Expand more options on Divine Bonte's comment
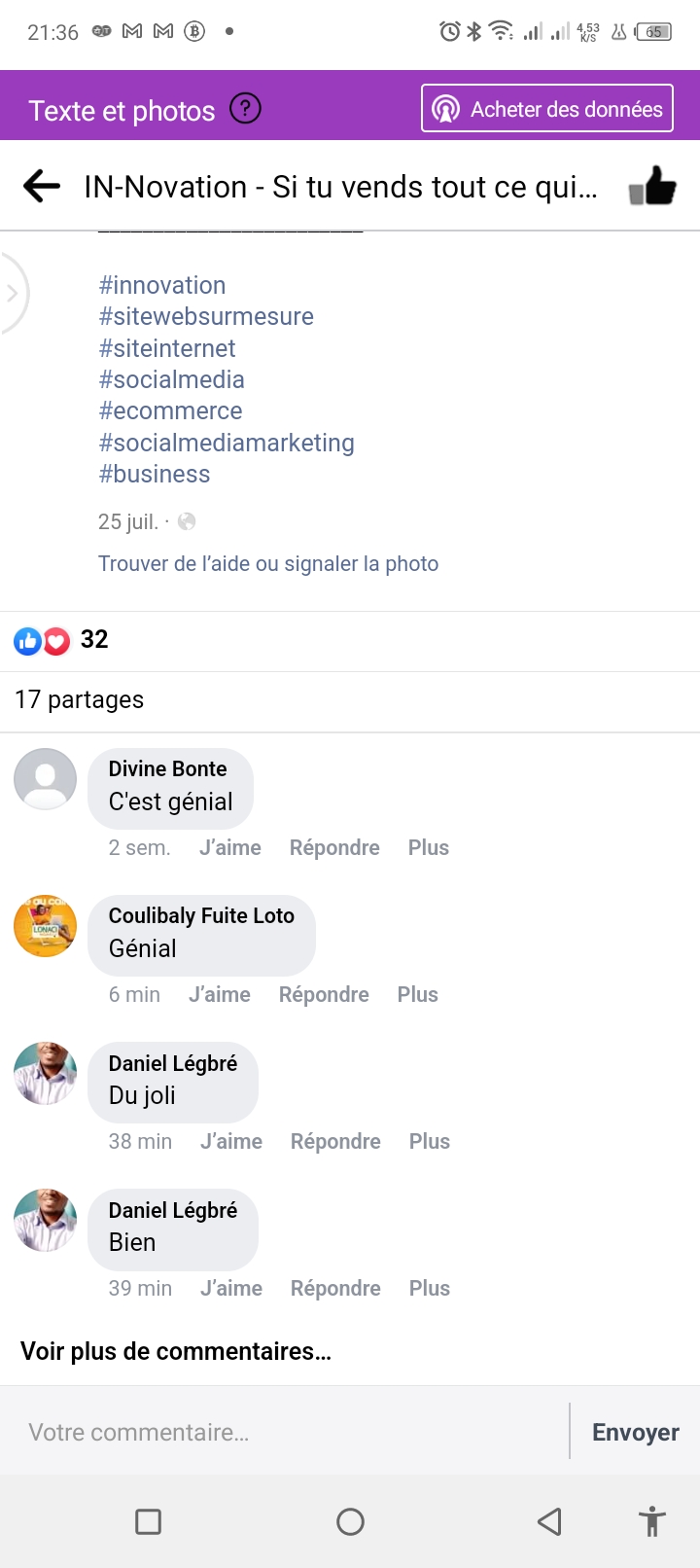700x1568 pixels. [x=429, y=847]
